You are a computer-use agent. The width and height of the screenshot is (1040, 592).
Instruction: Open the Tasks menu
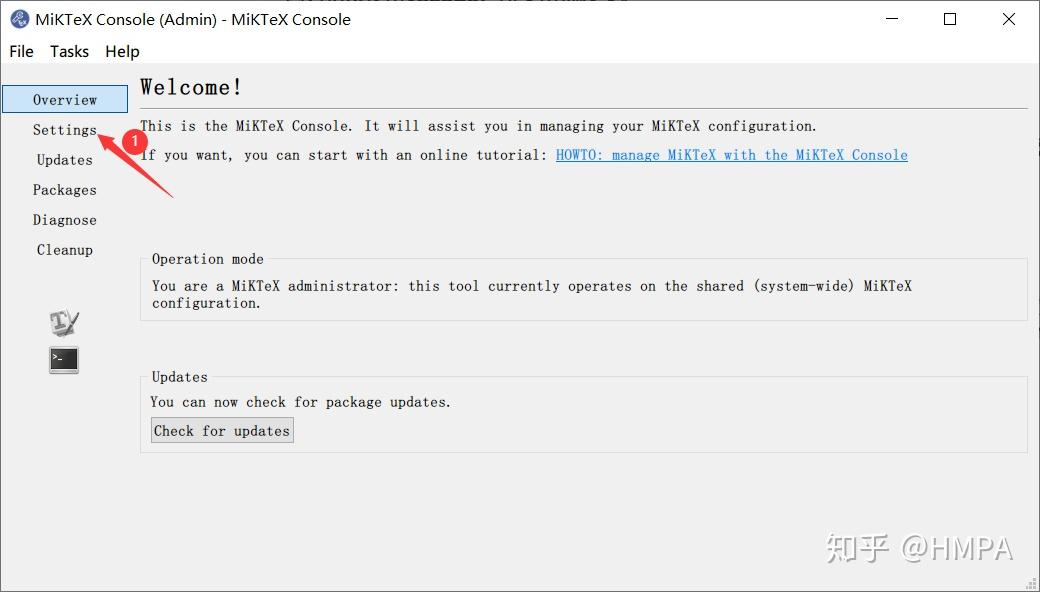[x=69, y=51]
